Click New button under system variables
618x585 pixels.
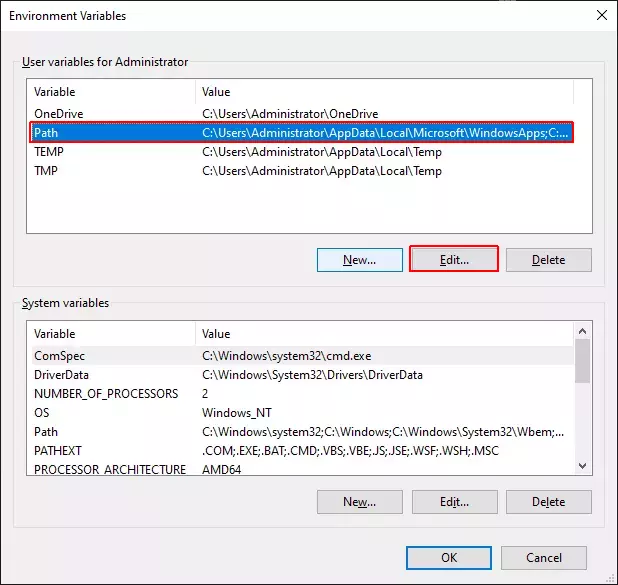pyautogui.click(x=359, y=502)
